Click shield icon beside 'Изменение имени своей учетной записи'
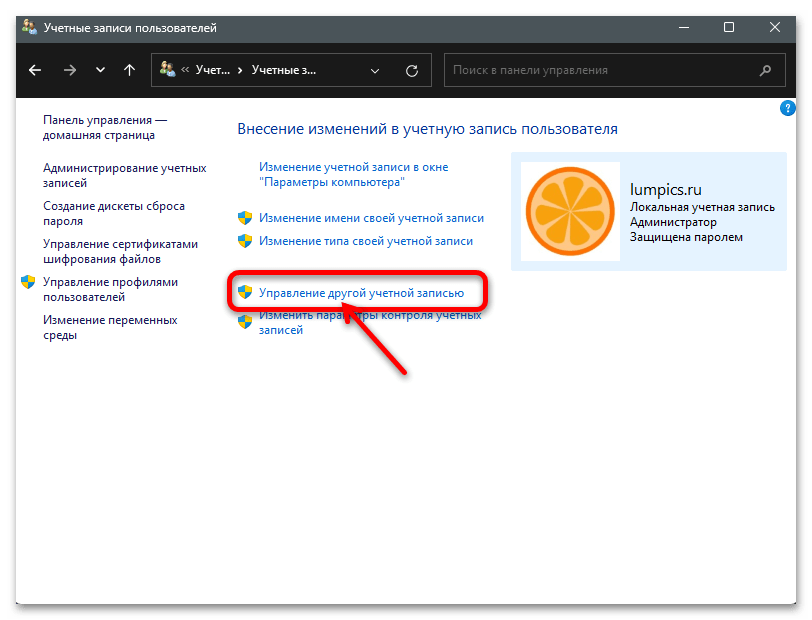The width and height of the screenshot is (812, 620). 245,218
